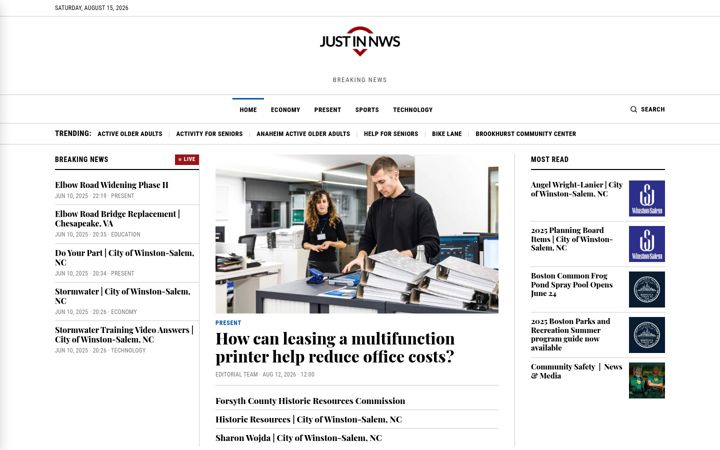Image resolution: width=720 pixels, height=450 pixels.
Task: Open the Technology section
Action: coord(412,110)
